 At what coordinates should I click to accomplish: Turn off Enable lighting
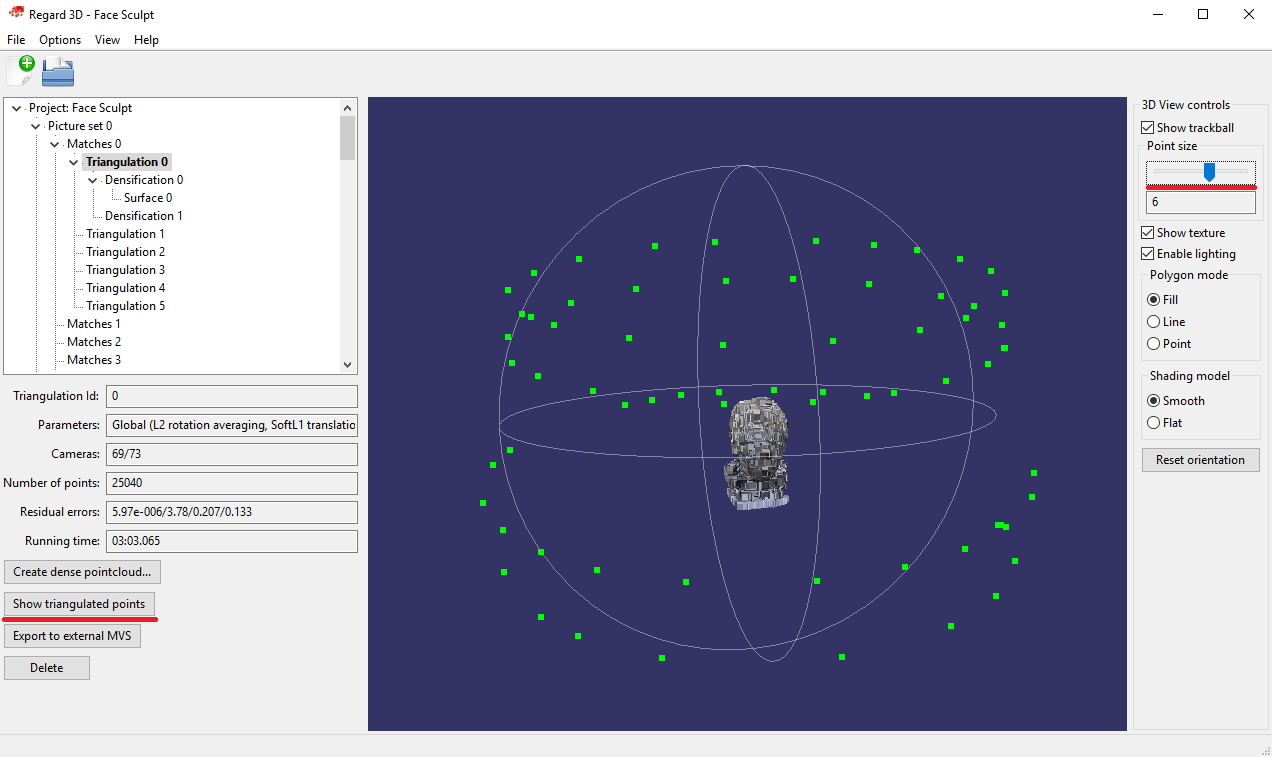(x=1148, y=253)
